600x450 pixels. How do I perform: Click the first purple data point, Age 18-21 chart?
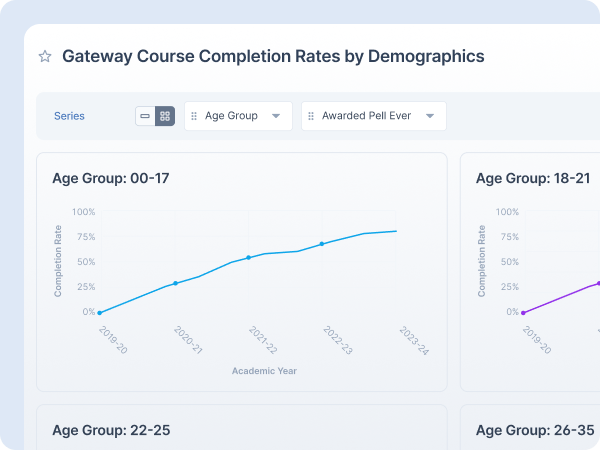pos(523,313)
